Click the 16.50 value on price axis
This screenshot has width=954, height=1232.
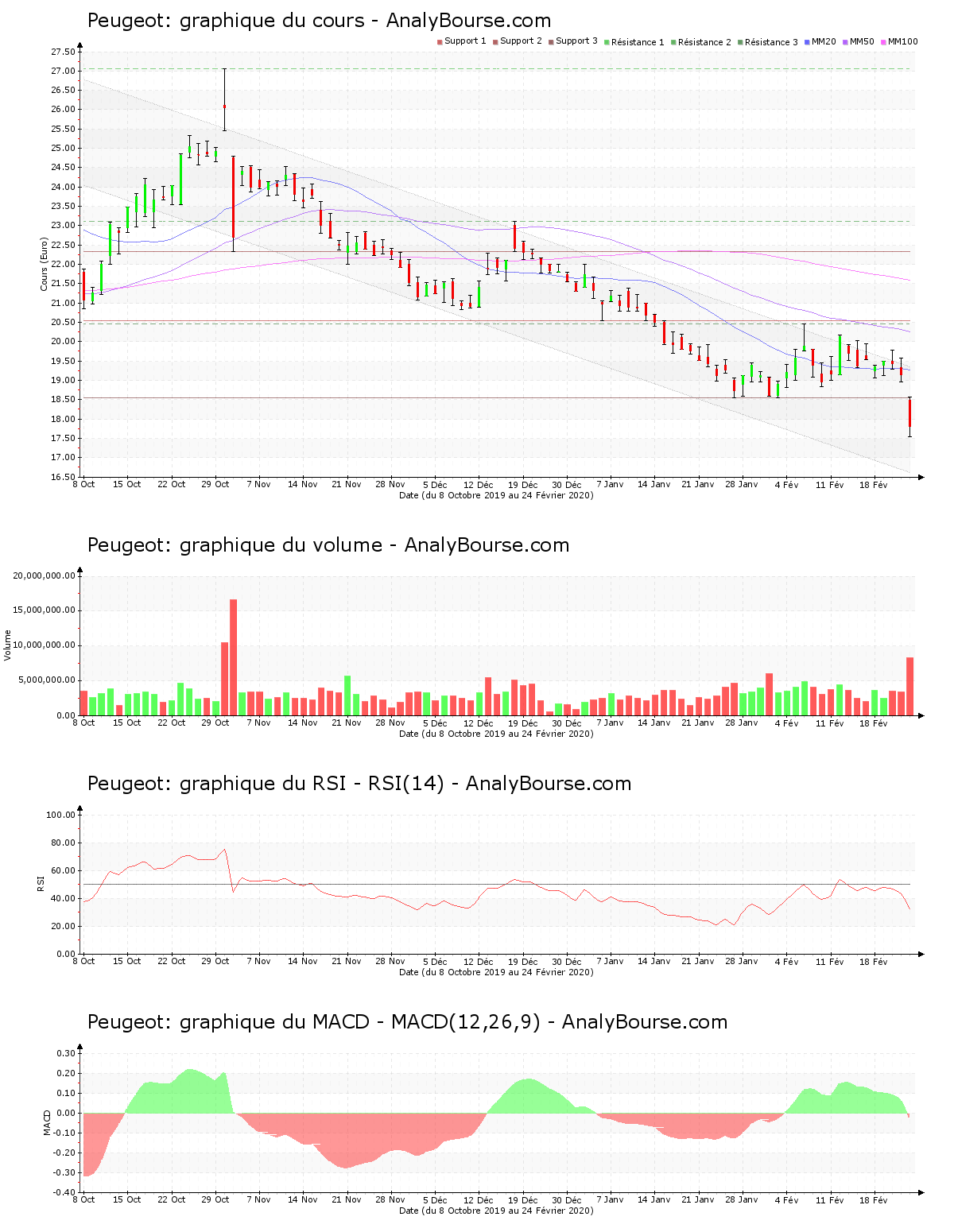pyautogui.click(x=63, y=477)
